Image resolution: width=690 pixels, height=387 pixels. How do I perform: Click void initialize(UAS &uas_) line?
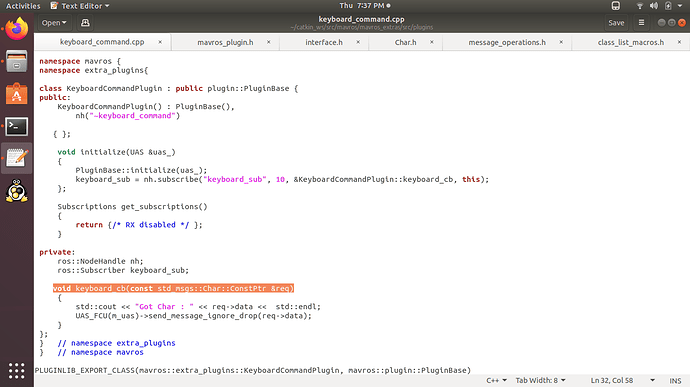(x=116, y=152)
